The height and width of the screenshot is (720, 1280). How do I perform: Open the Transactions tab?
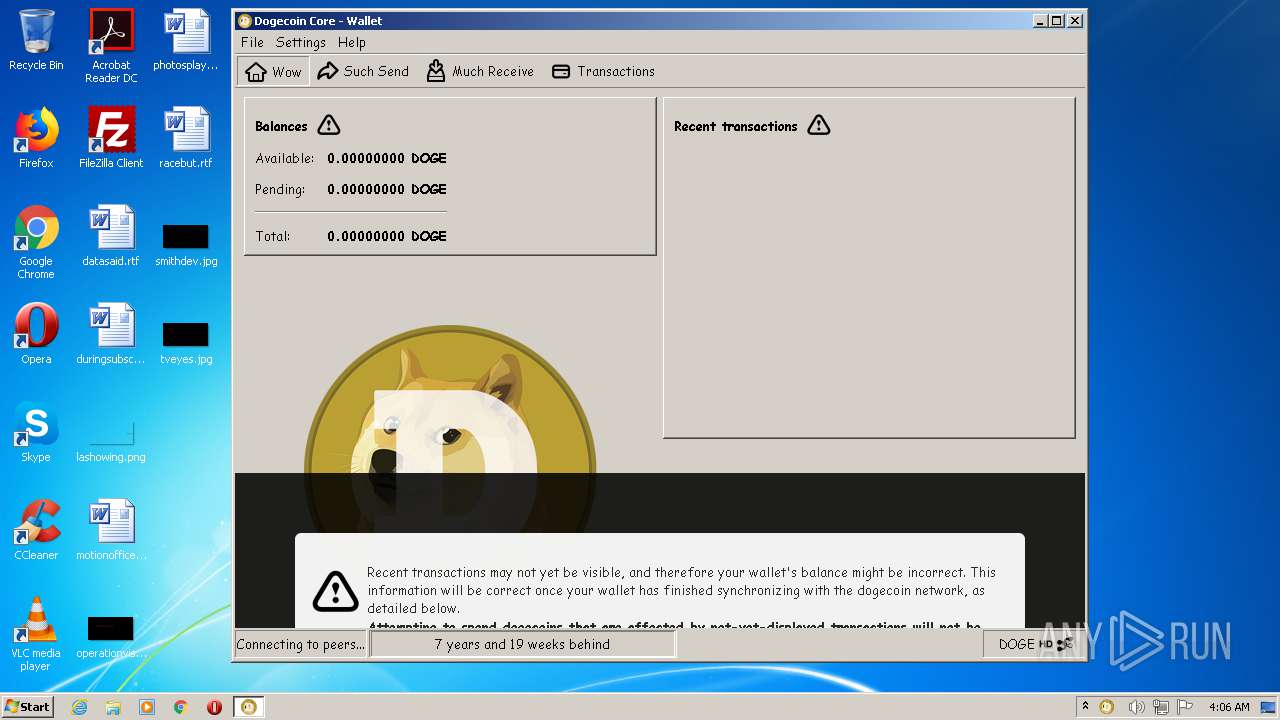click(x=603, y=71)
